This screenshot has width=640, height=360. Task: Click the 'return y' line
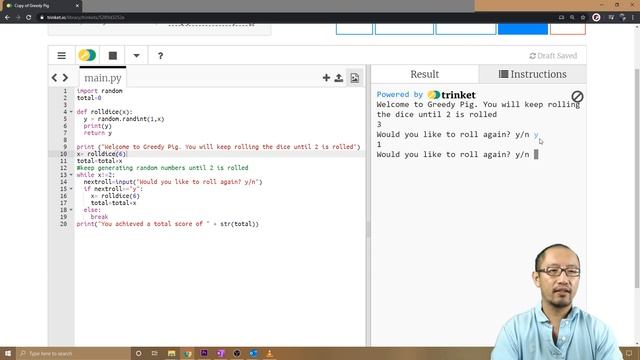98,133
